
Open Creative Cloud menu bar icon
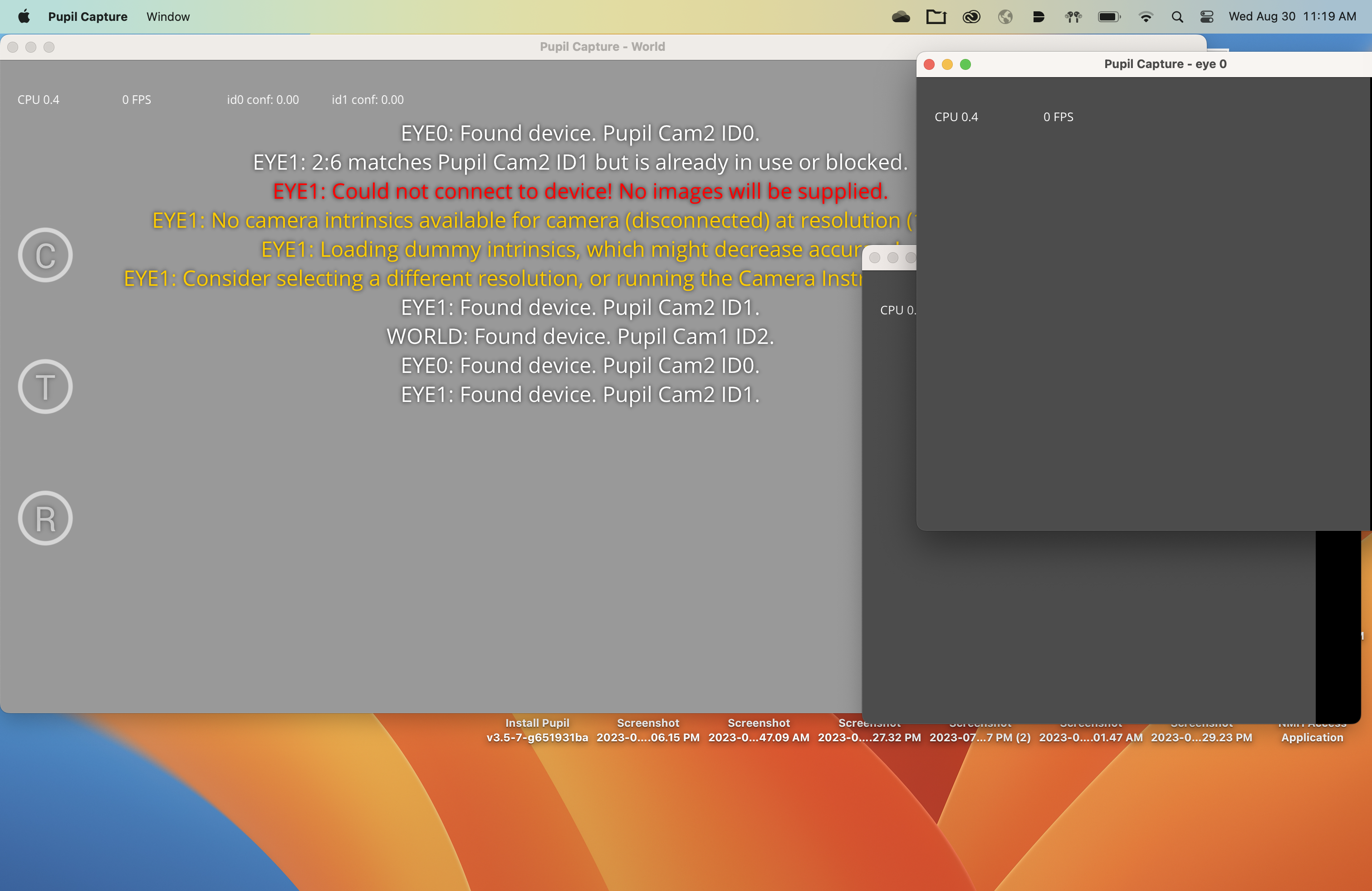(971, 17)
